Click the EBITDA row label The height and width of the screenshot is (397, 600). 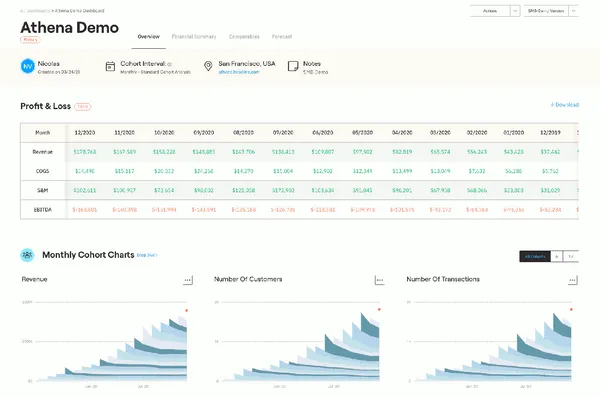[42, 210]
